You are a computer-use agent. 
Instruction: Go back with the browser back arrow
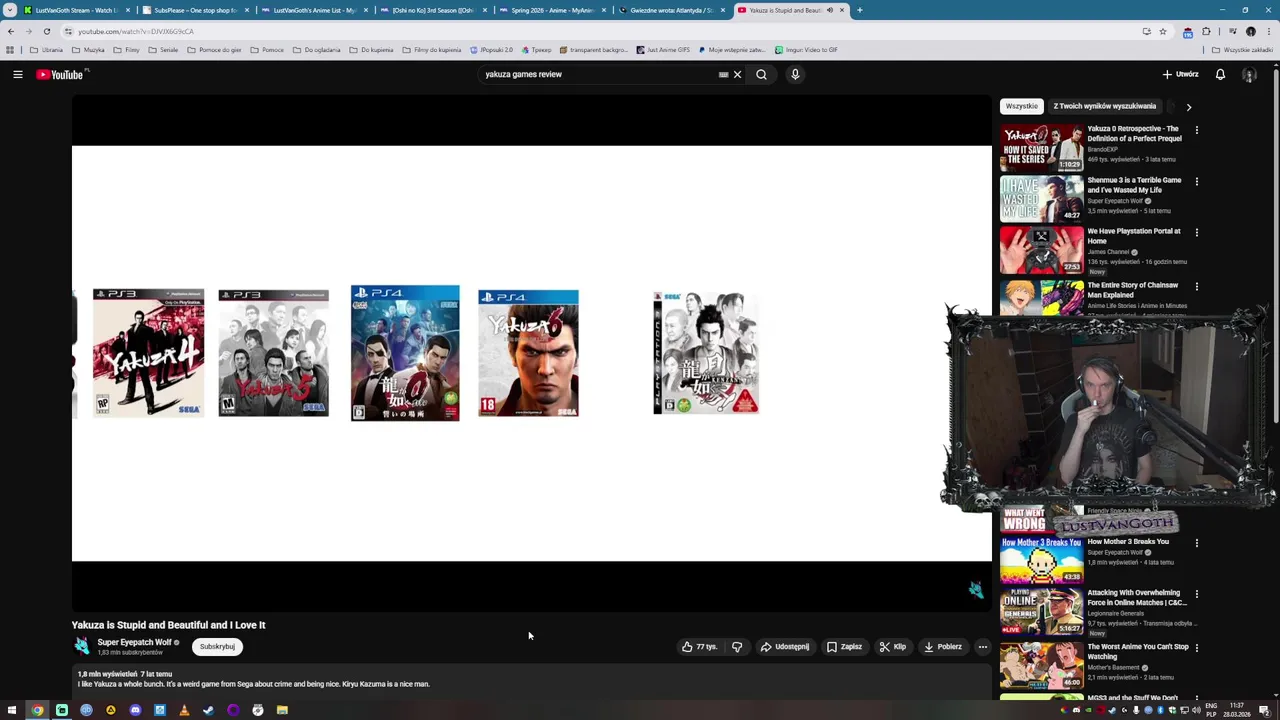pyautogui.click(x=11, y=31)
